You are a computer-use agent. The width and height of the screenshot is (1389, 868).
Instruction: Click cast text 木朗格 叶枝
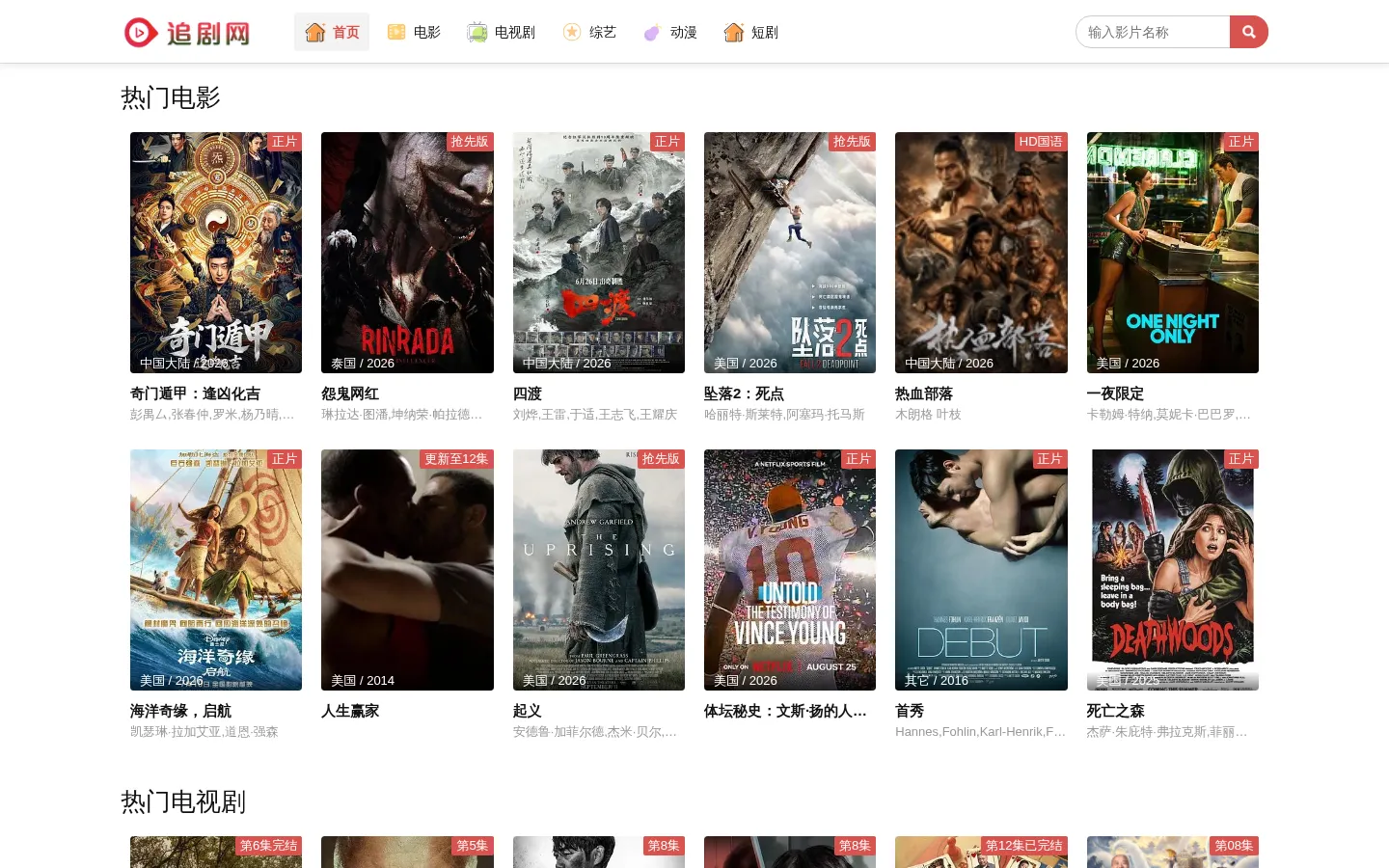pyautogui.click(x=928, y=415)
